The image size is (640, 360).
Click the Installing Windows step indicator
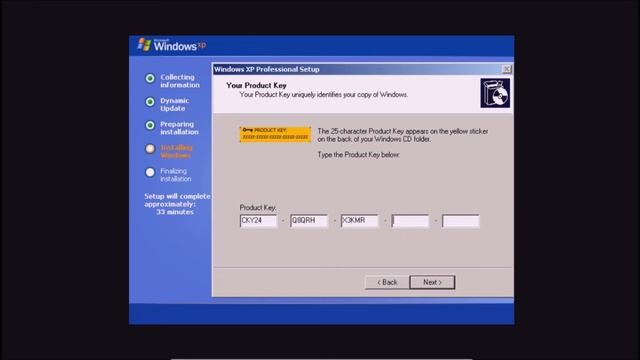pyautogui.click(x=150, y=149)
